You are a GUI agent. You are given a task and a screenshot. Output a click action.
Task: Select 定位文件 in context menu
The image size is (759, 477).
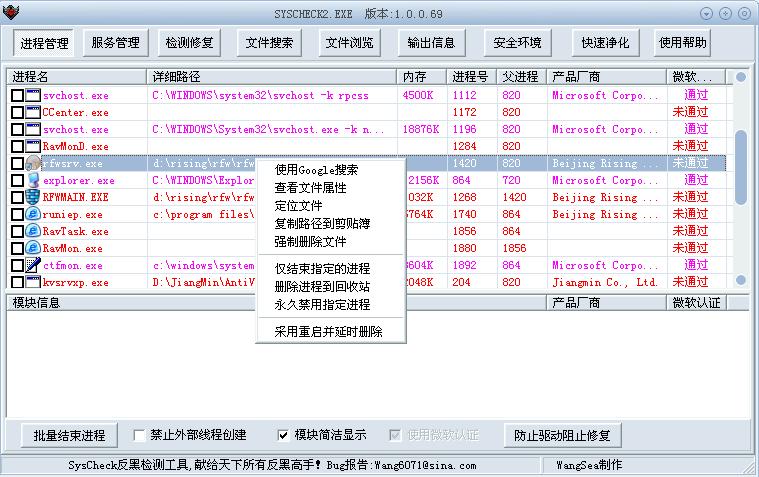(331, 206)
